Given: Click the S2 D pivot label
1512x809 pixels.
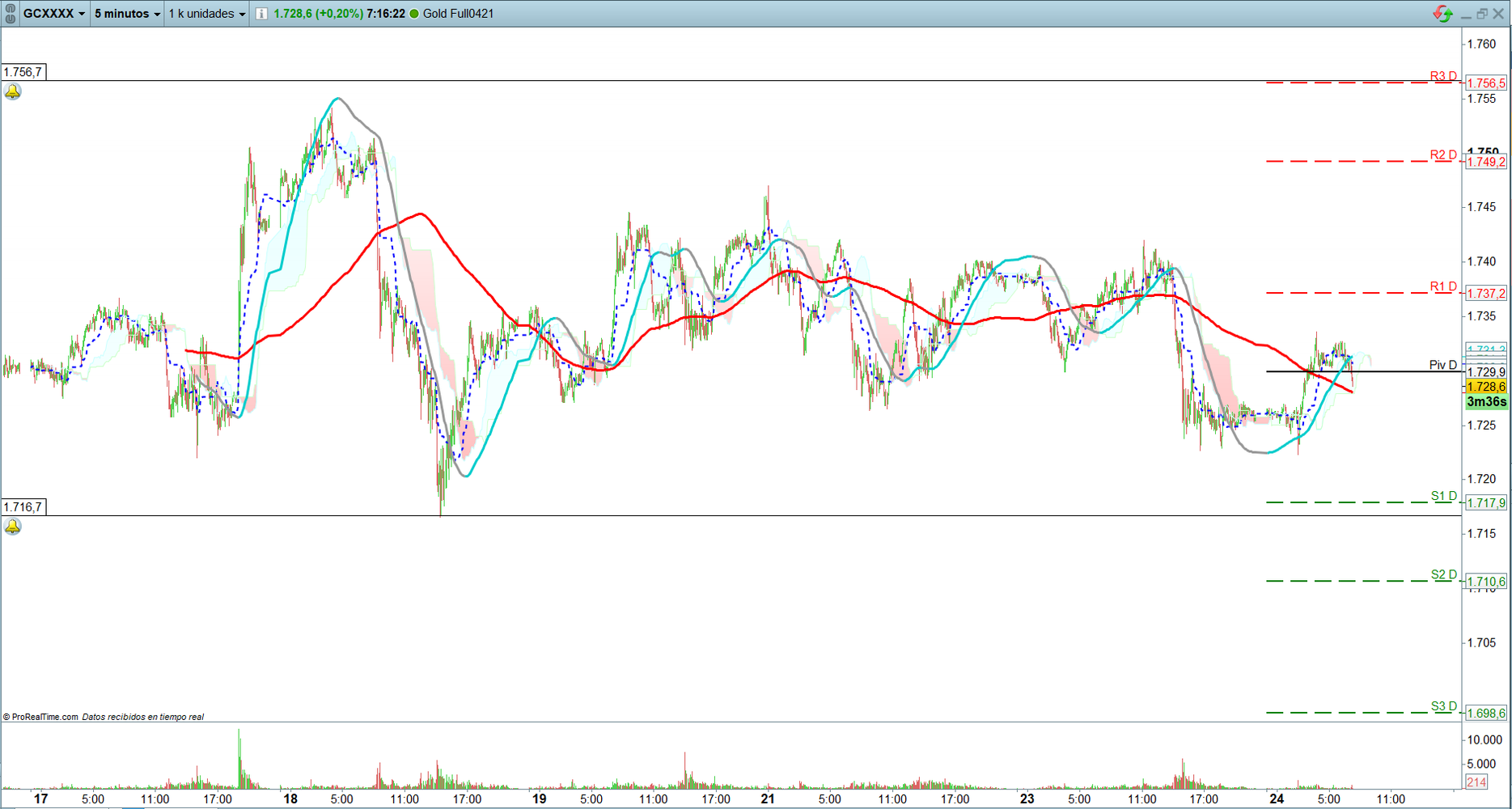Looking at the screenshot, I should pyautogui.click(x=1444, y=574).
